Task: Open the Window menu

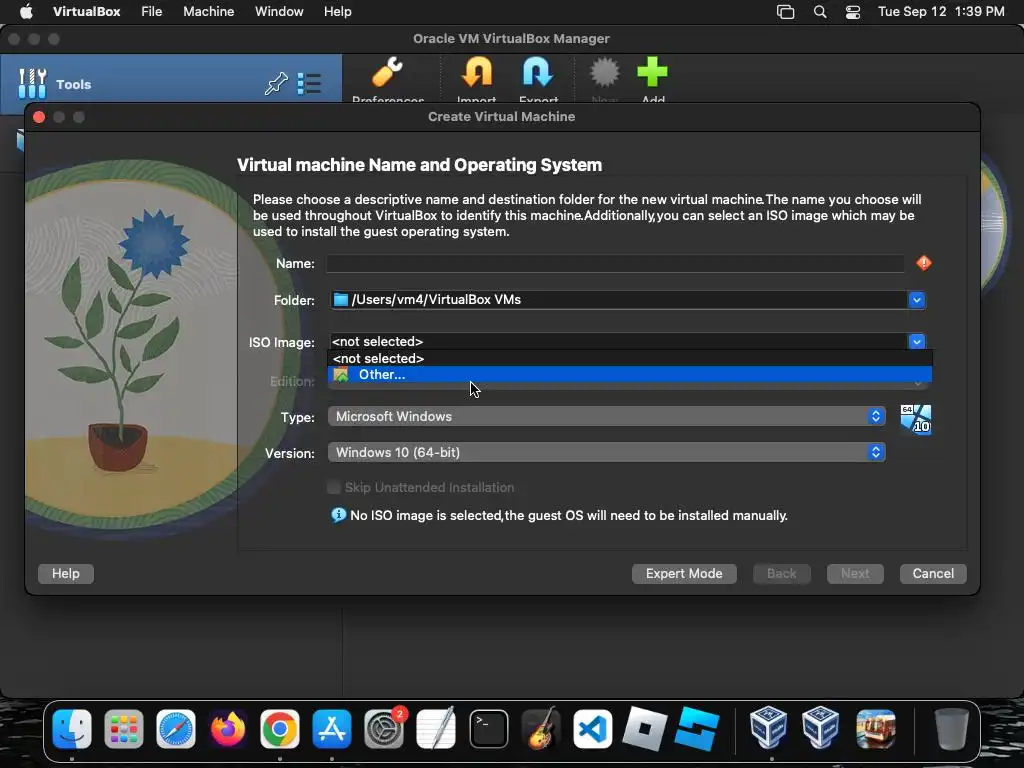Action: 279,12
